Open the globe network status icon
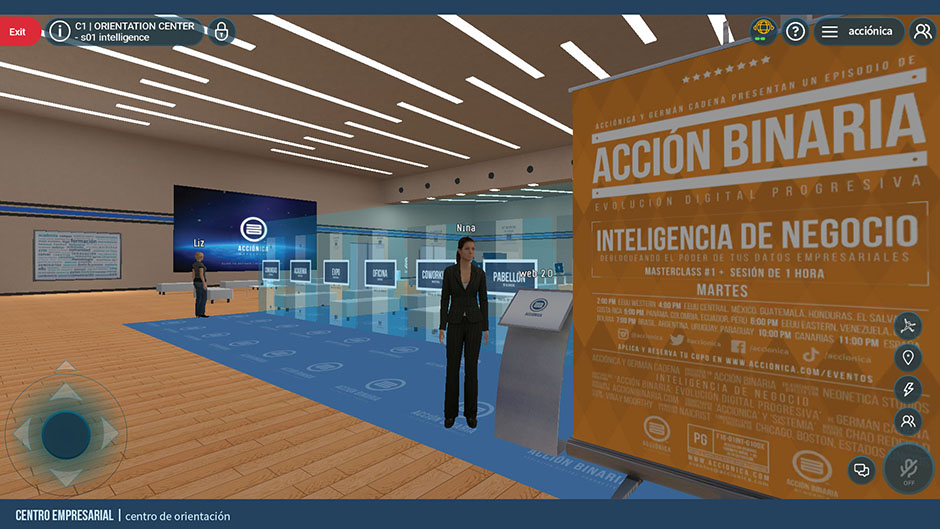 pos(763,30)
